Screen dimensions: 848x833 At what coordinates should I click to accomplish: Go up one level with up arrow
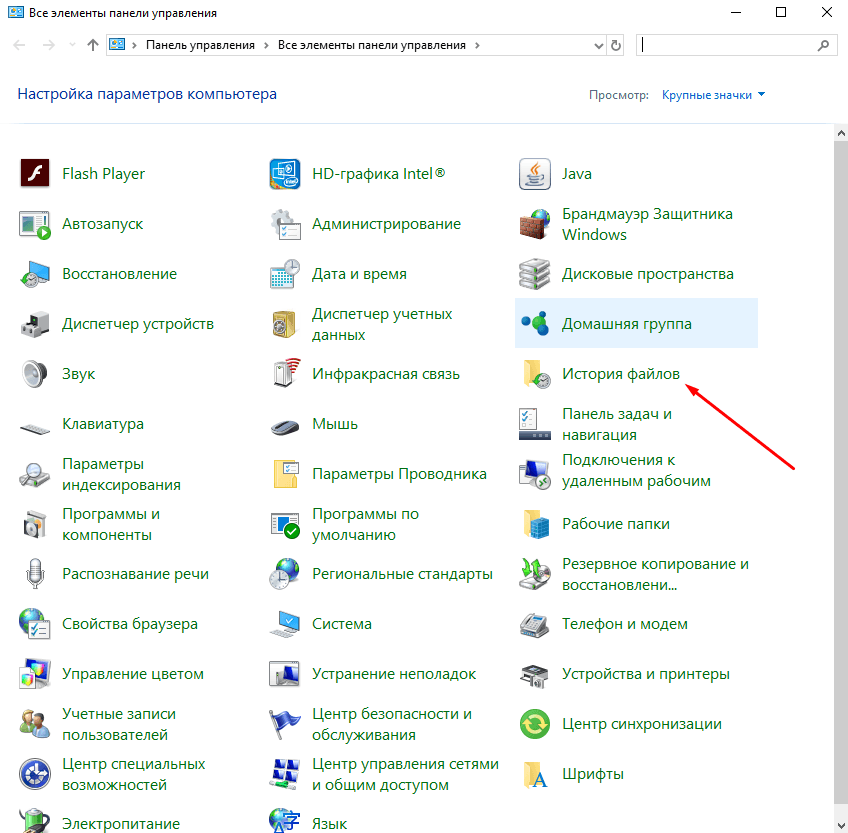93,45
